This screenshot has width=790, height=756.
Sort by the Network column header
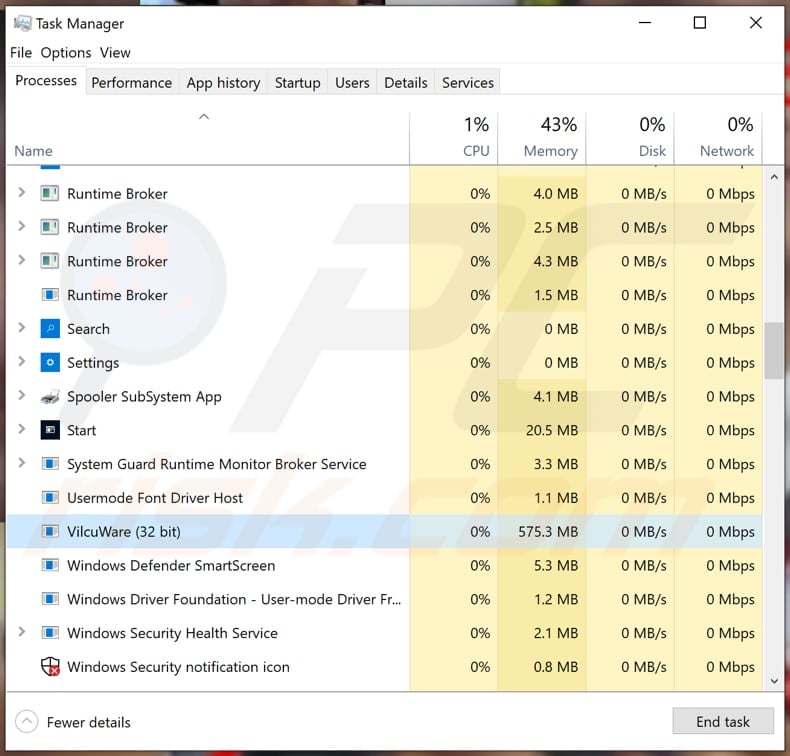[x=718, y=138]
